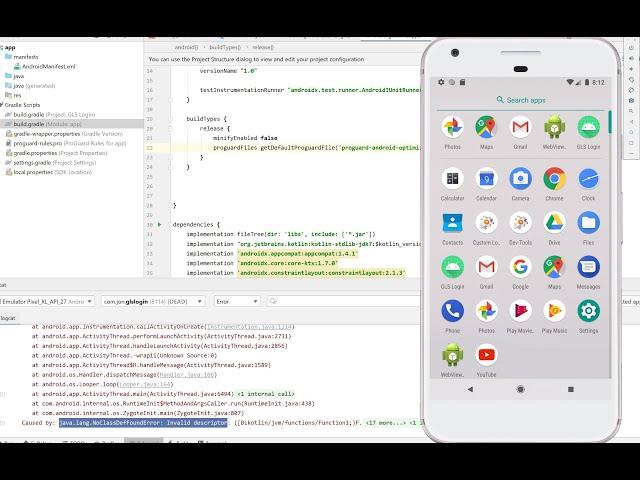Image resolution: width=640 pixels, height=480 pixels.
Task: Open gradle-wrapper.properties file
Action: tap(64, 134)
